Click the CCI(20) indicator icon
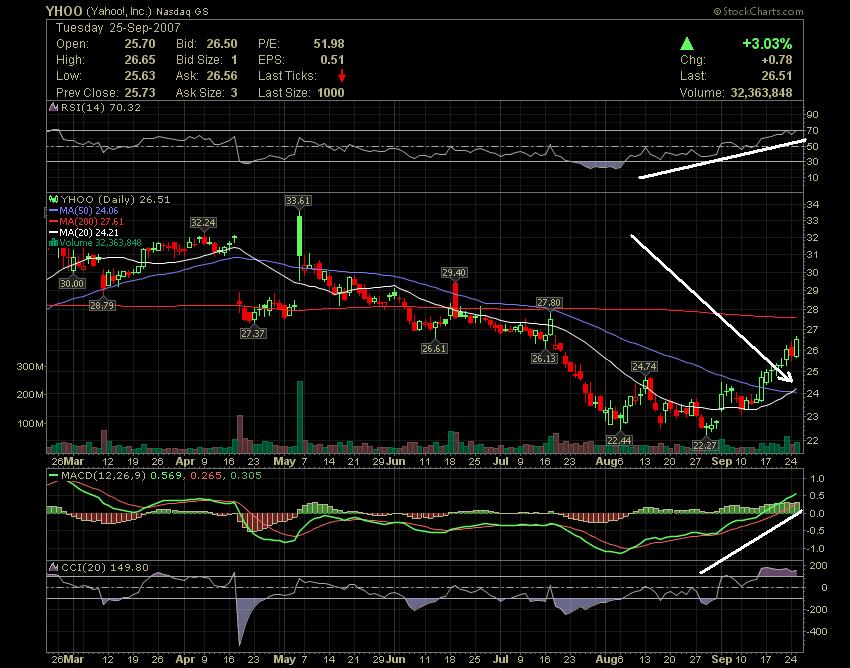The image size is (850, 668). click(53, 567)
